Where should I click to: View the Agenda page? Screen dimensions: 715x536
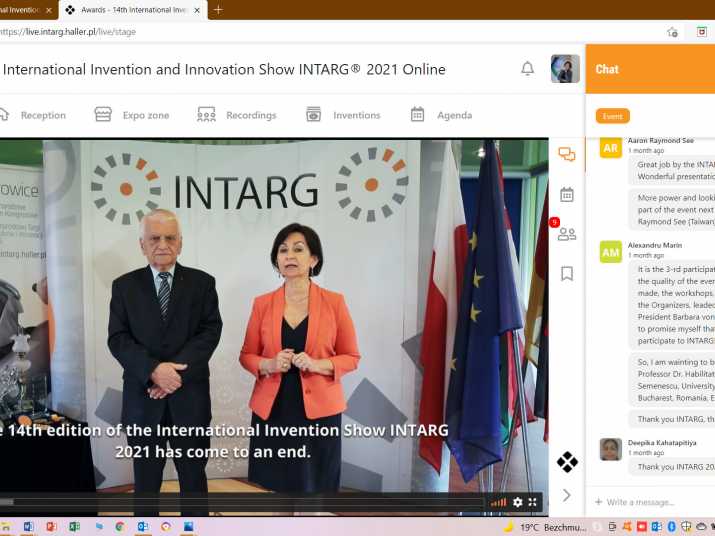pyautogui.click(x=441, y=115)
